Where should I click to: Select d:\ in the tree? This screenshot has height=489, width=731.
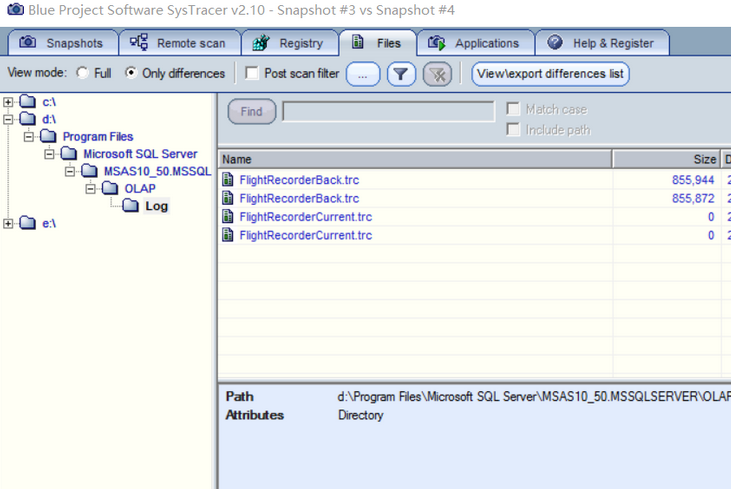tap(49, 119)
